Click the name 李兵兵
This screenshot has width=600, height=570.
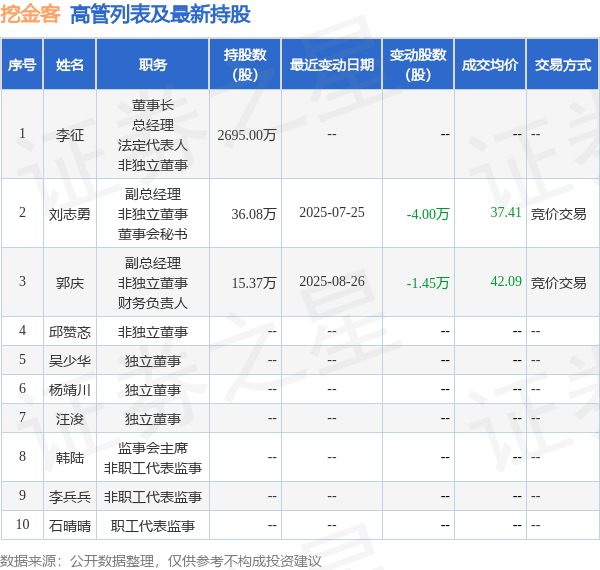click(70, 497)
